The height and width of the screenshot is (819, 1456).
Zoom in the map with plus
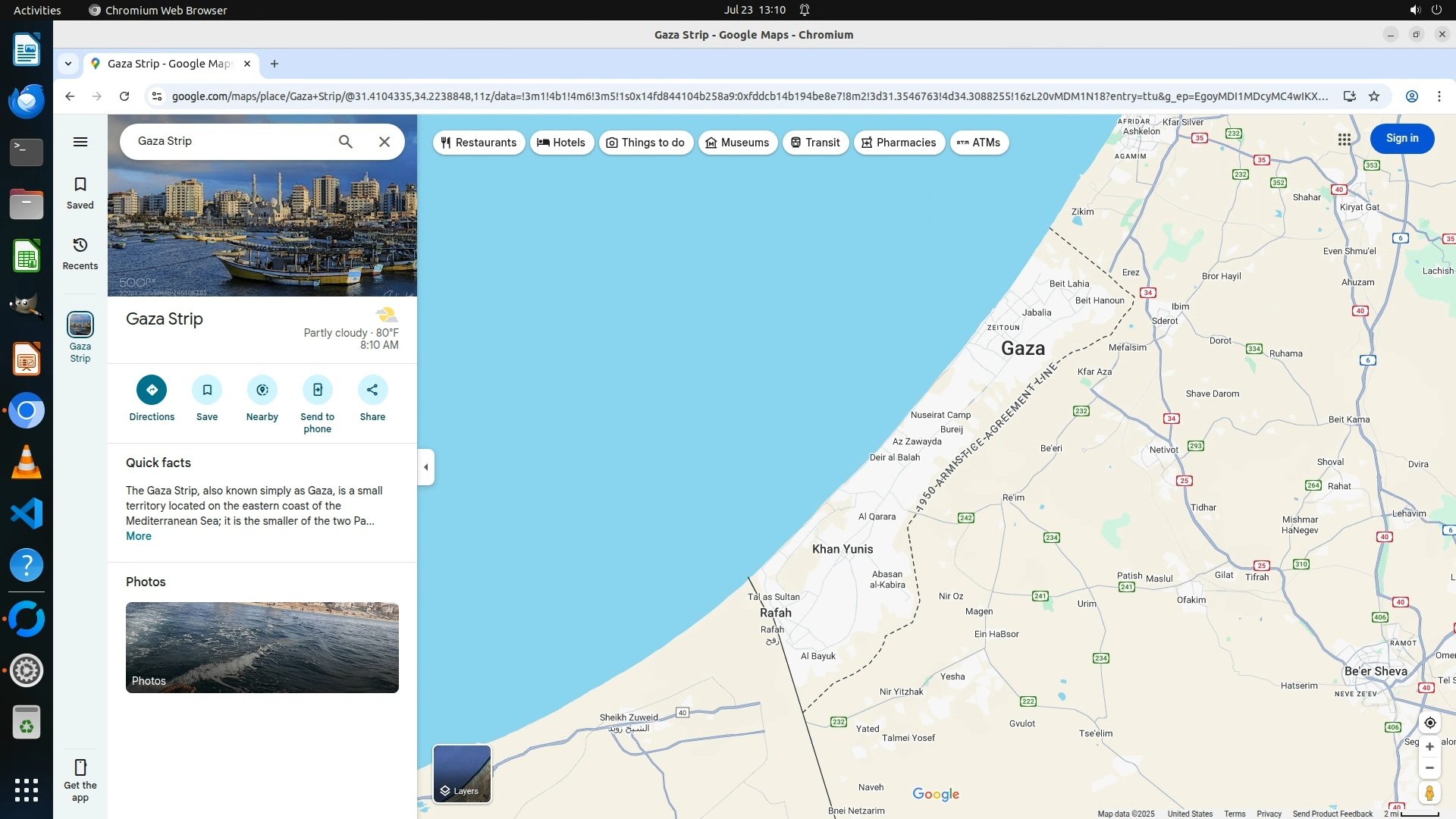pos(1429,747)
